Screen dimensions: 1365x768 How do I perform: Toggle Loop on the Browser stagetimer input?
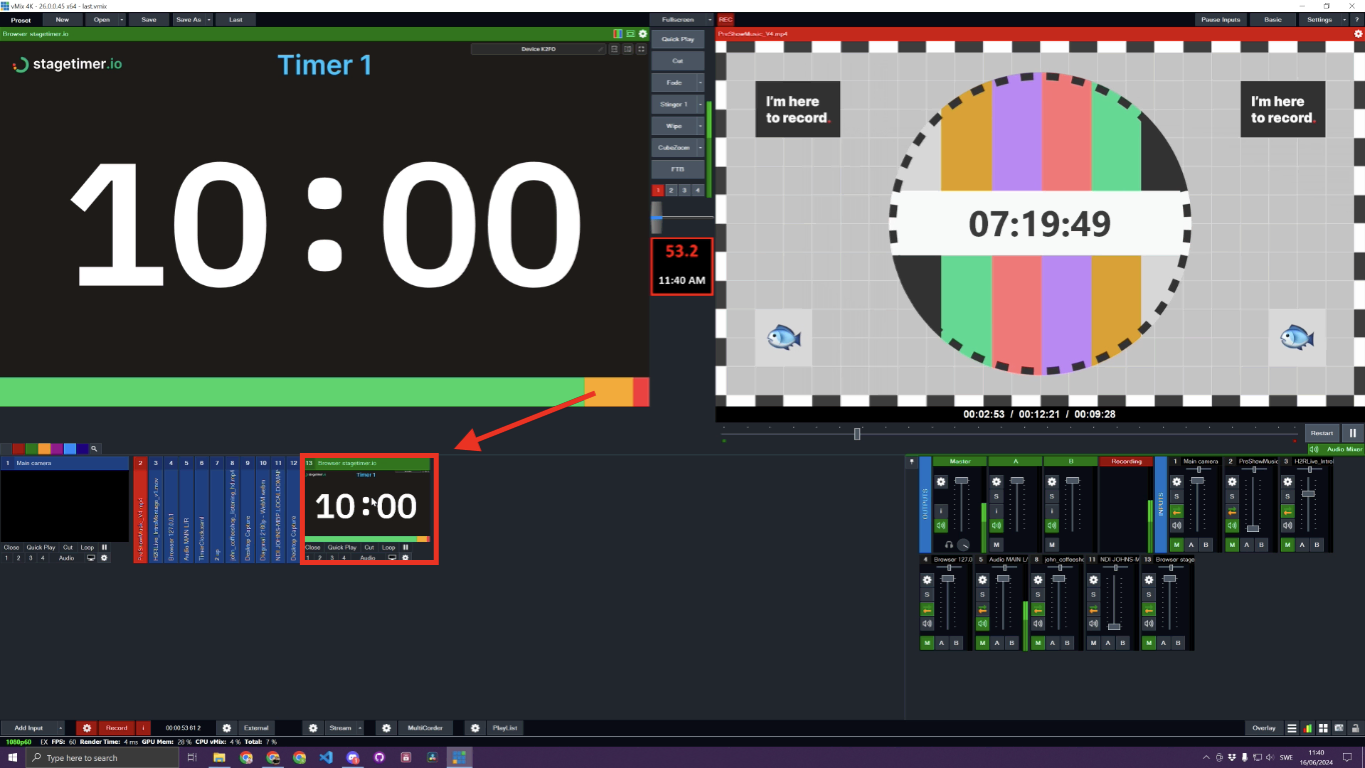coord(390,547)
